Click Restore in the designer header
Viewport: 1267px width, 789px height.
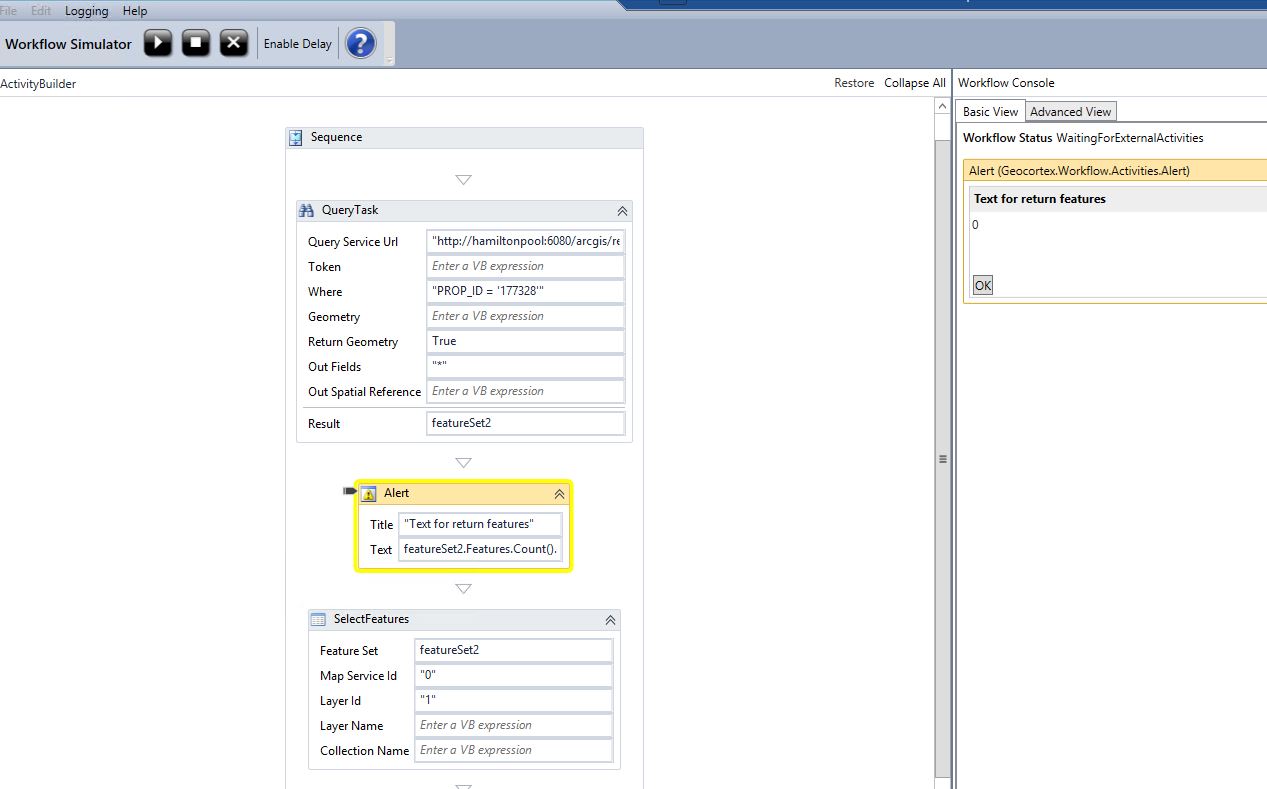(854, 83)
